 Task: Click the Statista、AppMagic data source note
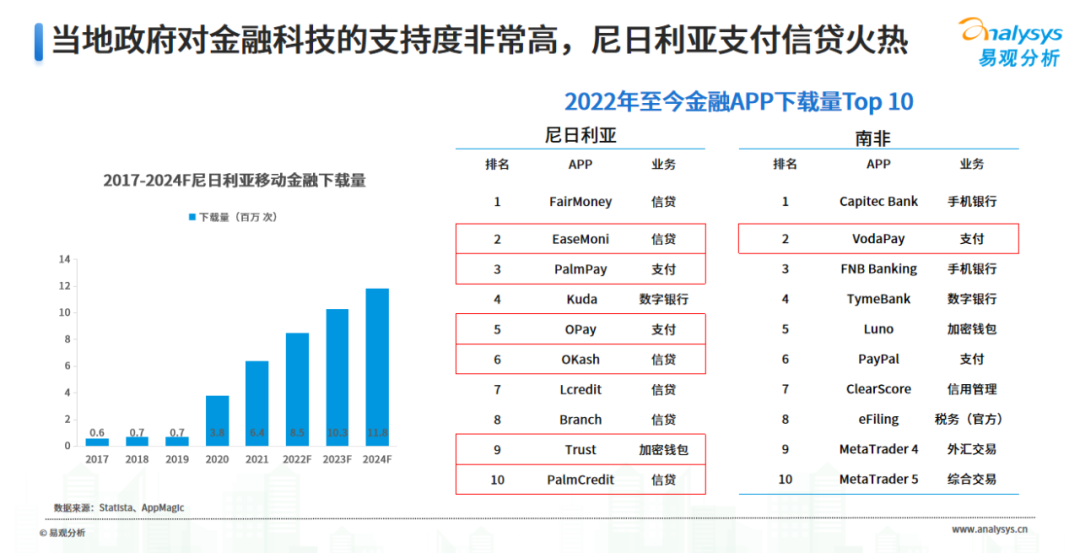120,508
